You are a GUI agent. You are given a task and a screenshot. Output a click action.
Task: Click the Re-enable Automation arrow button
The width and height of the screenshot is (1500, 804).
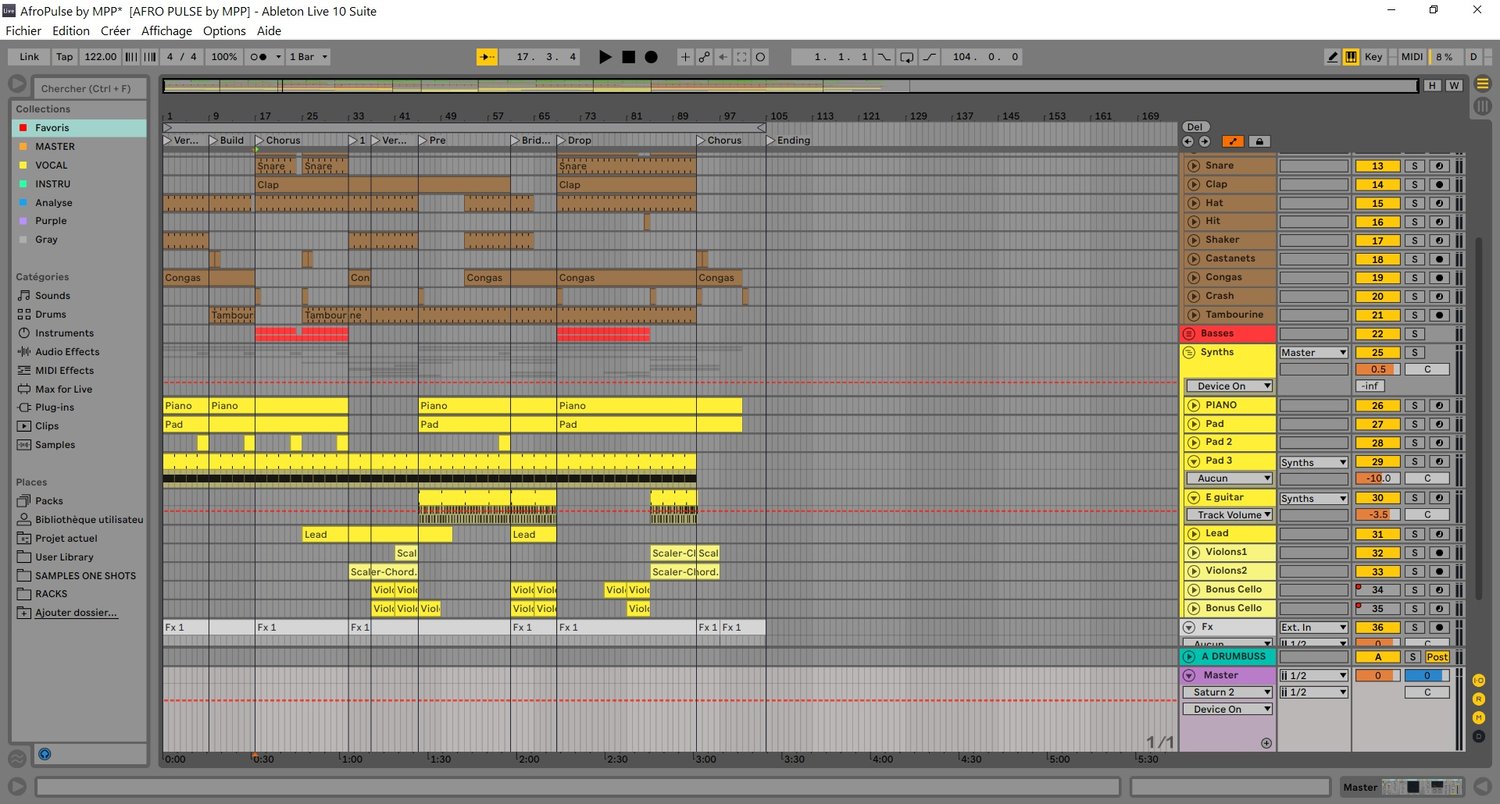(723, 57)
